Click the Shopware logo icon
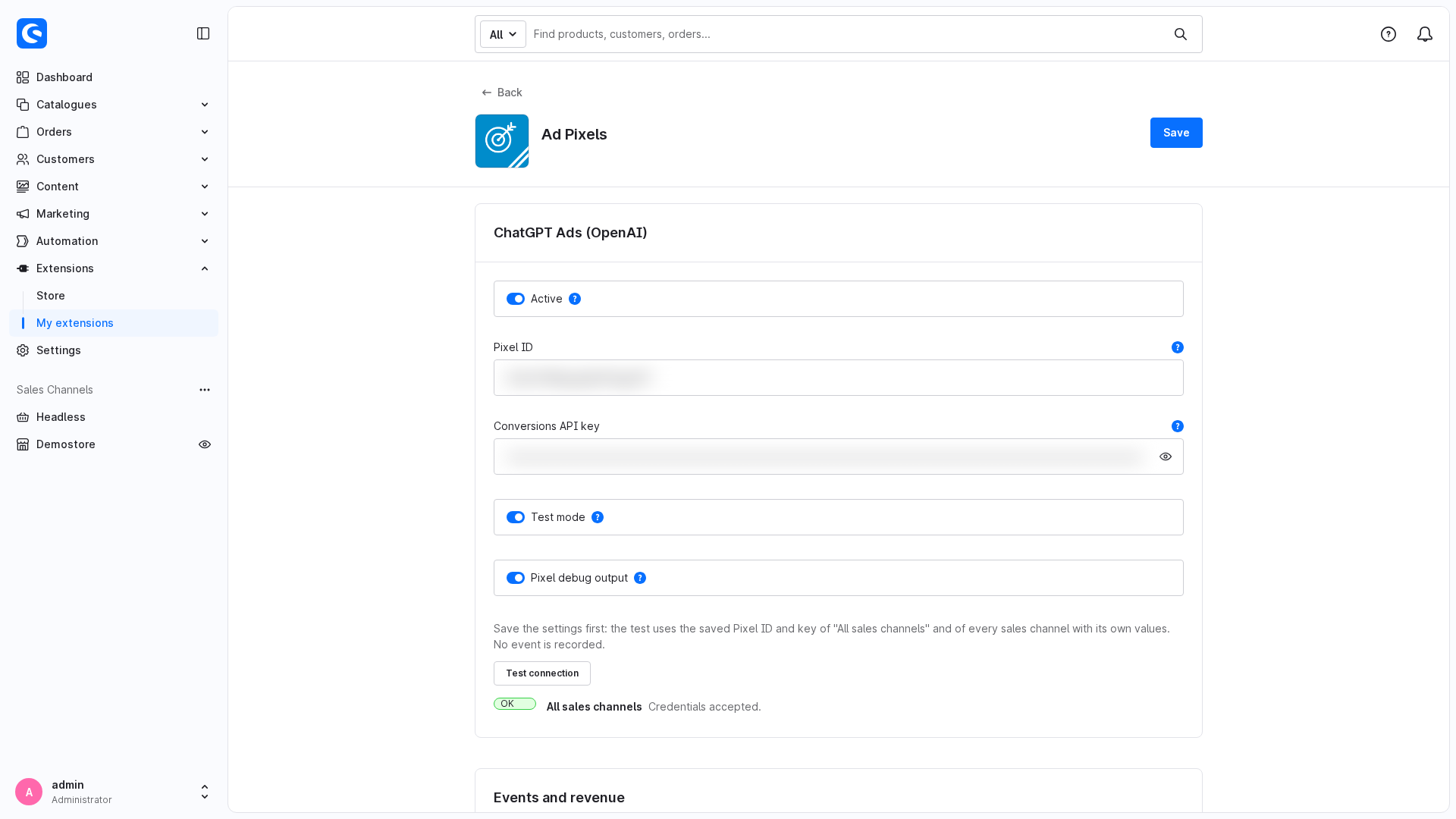The image size is (1456, 819). pos(32,33)
